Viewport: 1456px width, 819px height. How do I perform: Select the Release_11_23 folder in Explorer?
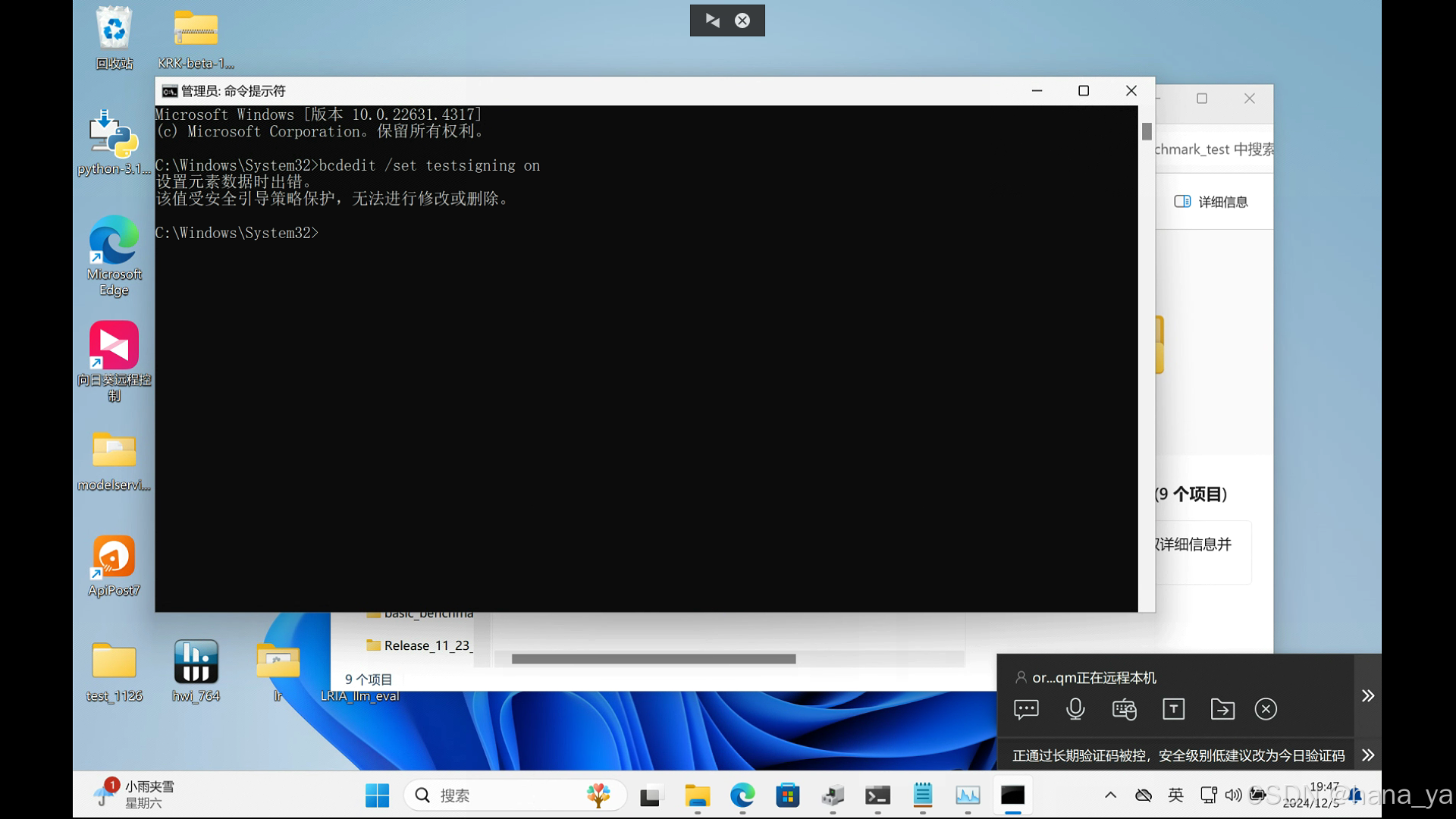pyautogui.click(x=428, y=645)
